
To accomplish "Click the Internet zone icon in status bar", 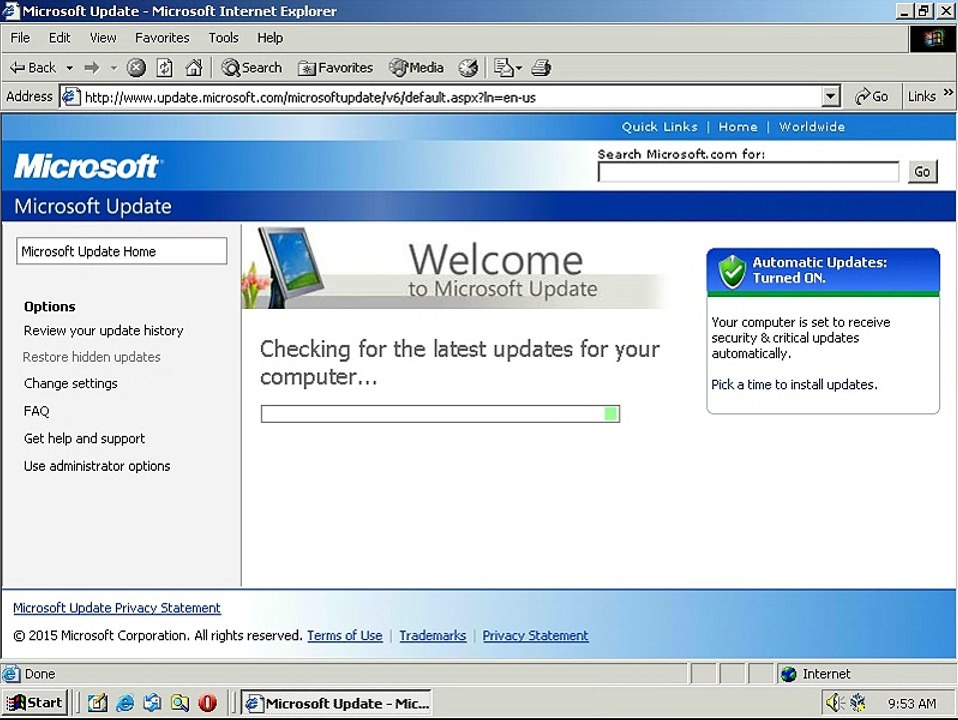I will coord(789,674).
